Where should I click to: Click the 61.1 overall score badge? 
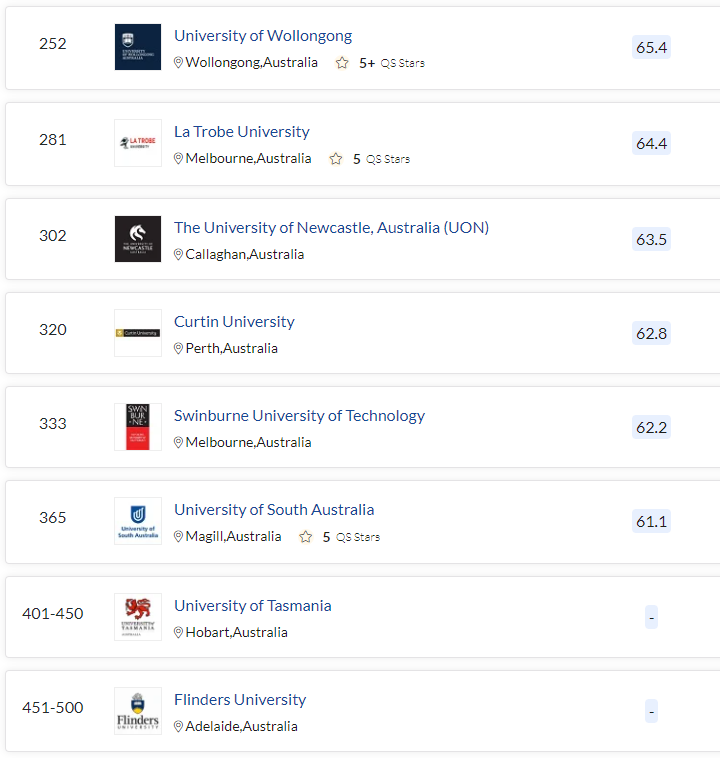point(651,521)
